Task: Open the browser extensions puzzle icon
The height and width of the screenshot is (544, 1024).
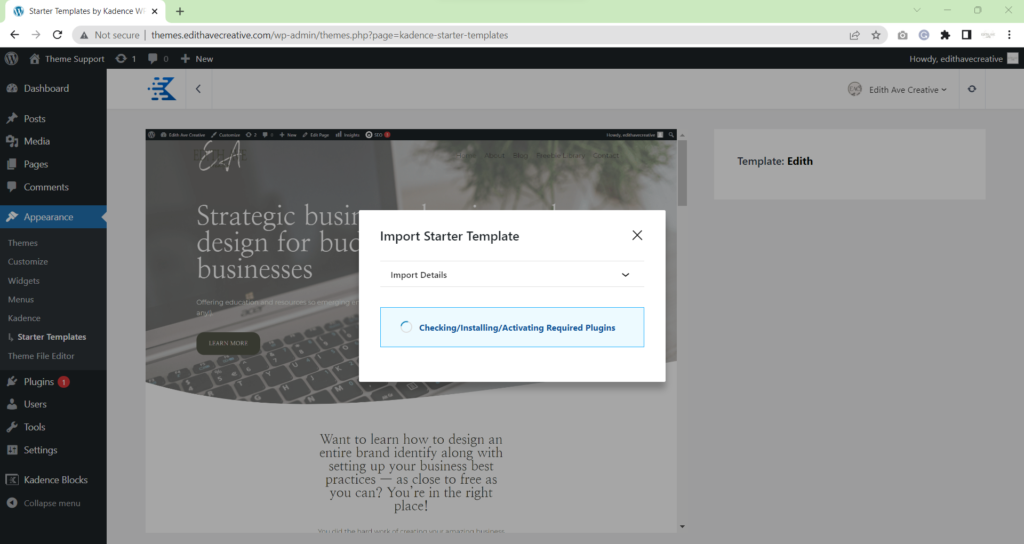Action: 945,34
